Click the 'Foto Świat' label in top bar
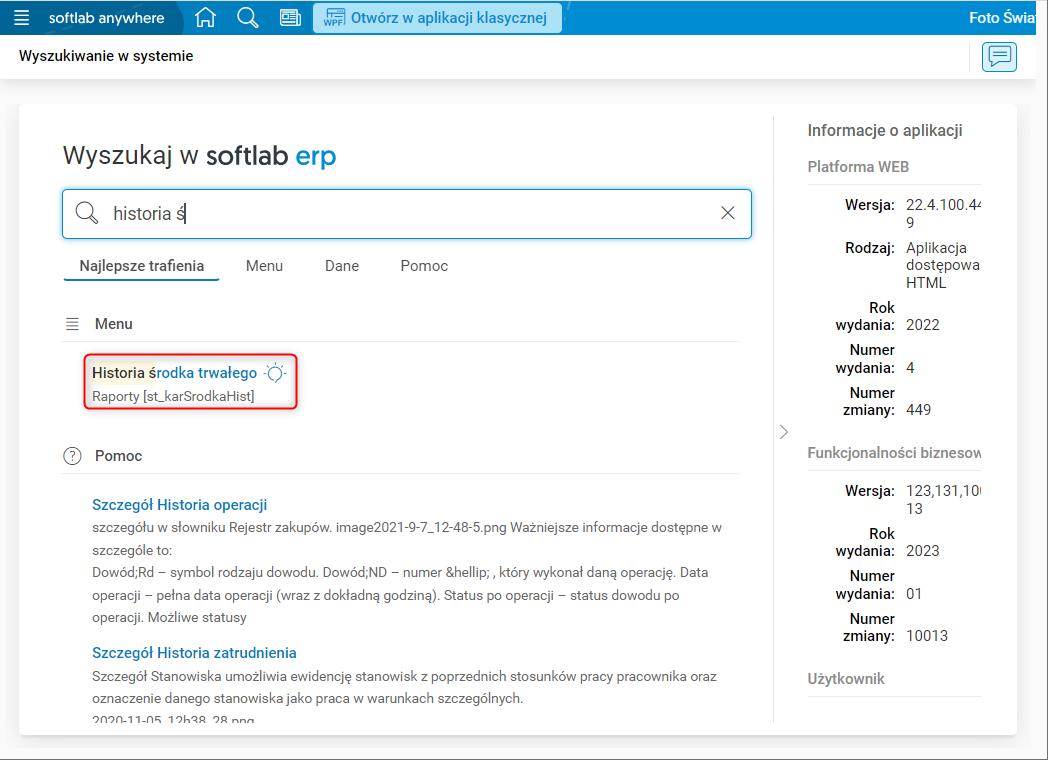1048x760 pixels. coord(1002,18)
